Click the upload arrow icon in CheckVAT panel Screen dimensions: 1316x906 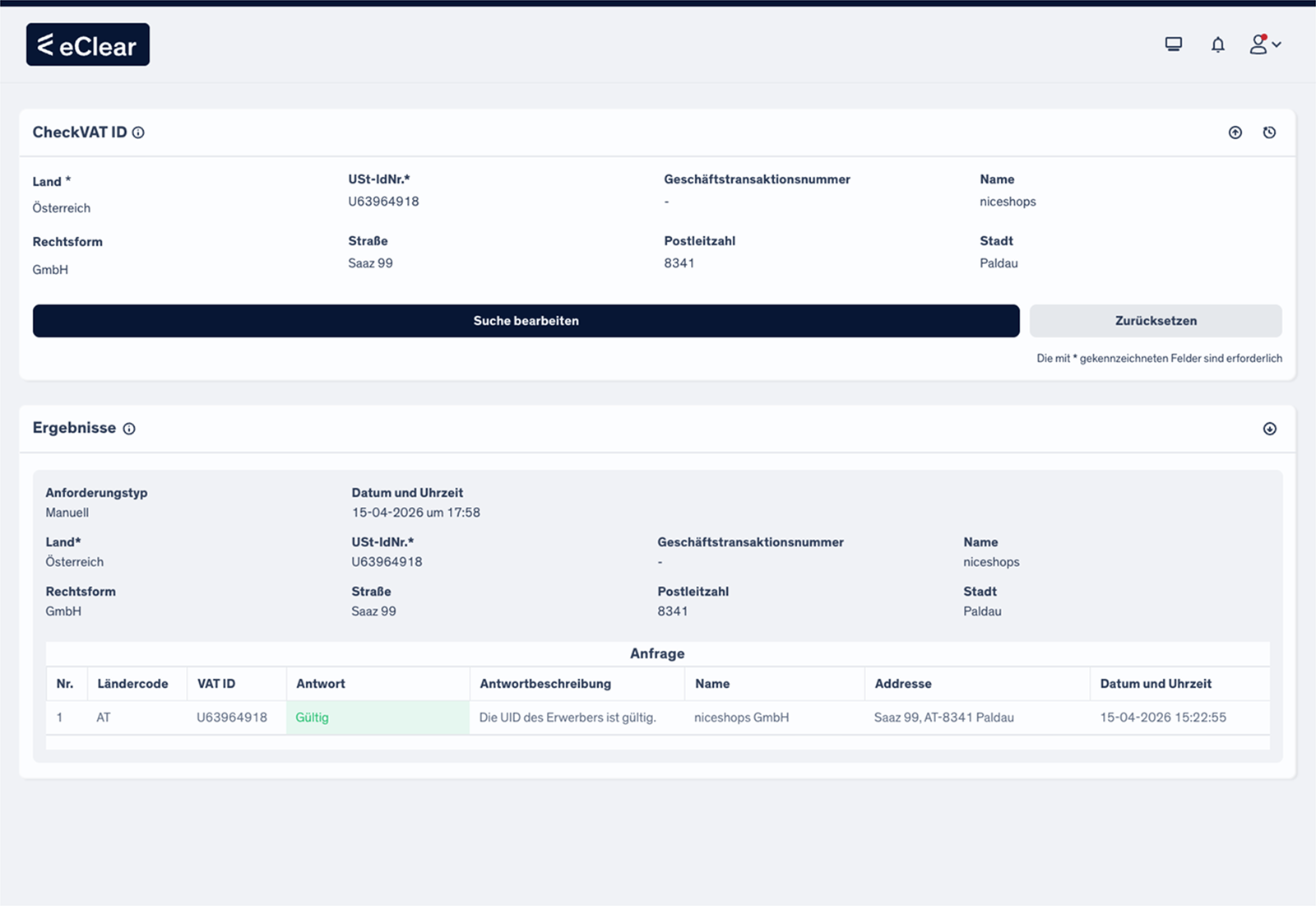coord(1235,132)
